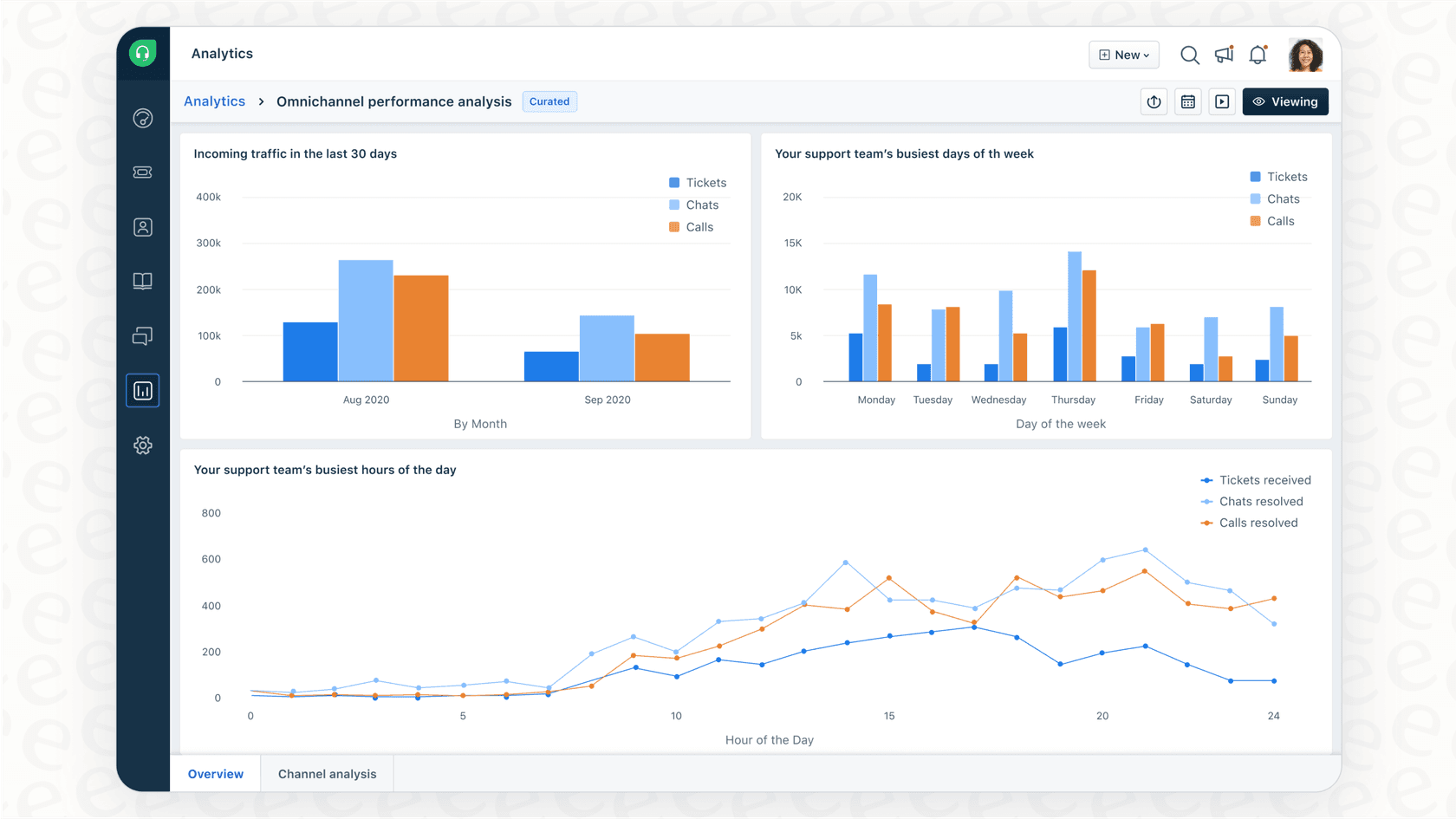Viewport: 1456px width, 819px height.
Task: Open the Viewing mode selector
Action: (1285, 101)
